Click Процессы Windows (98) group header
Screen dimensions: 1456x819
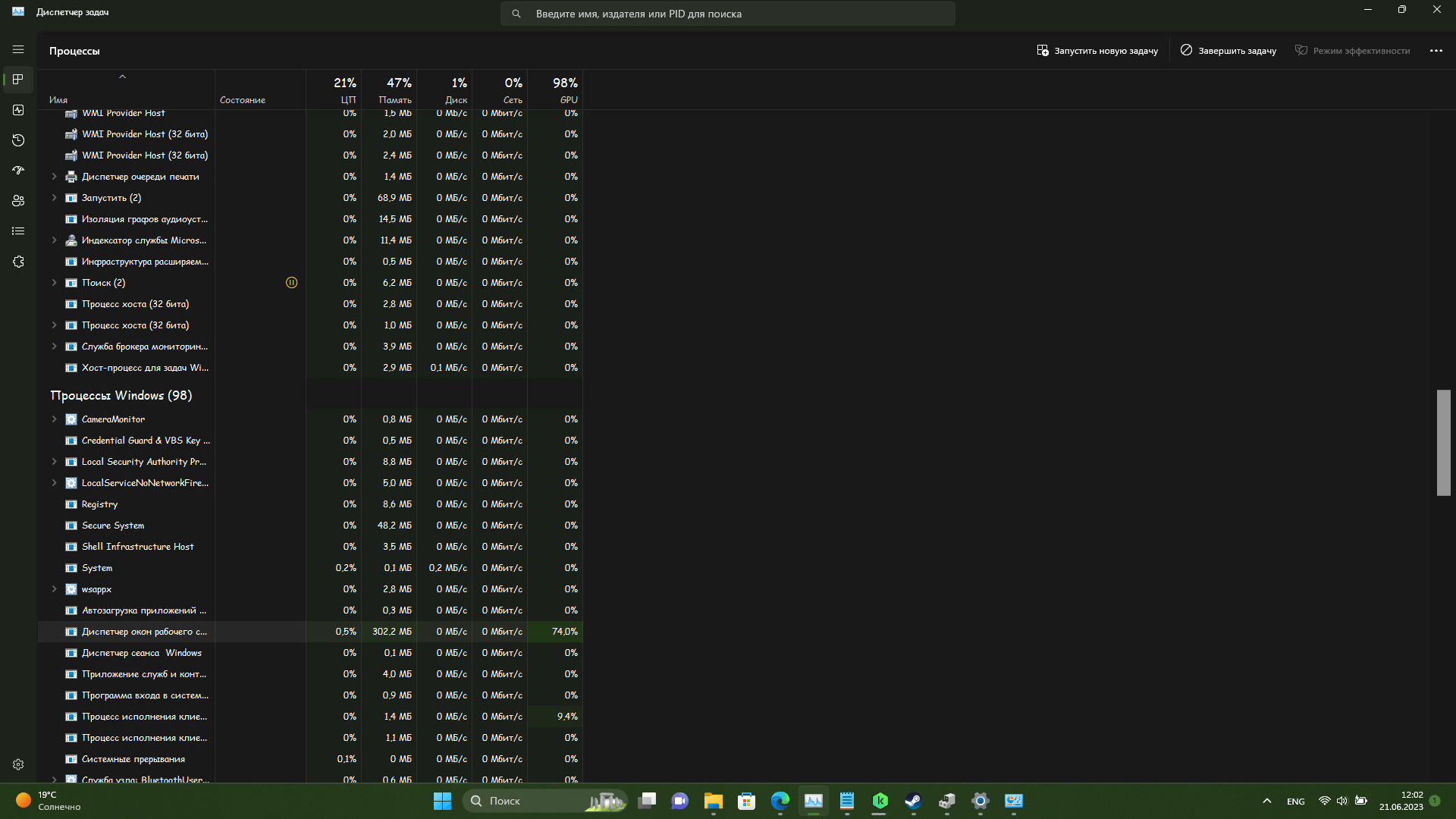click(x=121, y=396)
